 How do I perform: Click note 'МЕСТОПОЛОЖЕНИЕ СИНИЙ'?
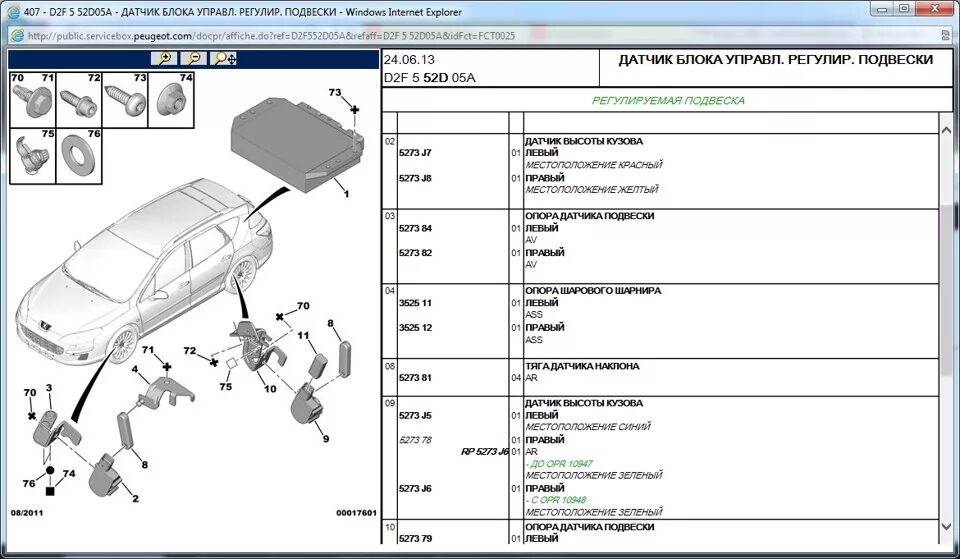[588, 427]
